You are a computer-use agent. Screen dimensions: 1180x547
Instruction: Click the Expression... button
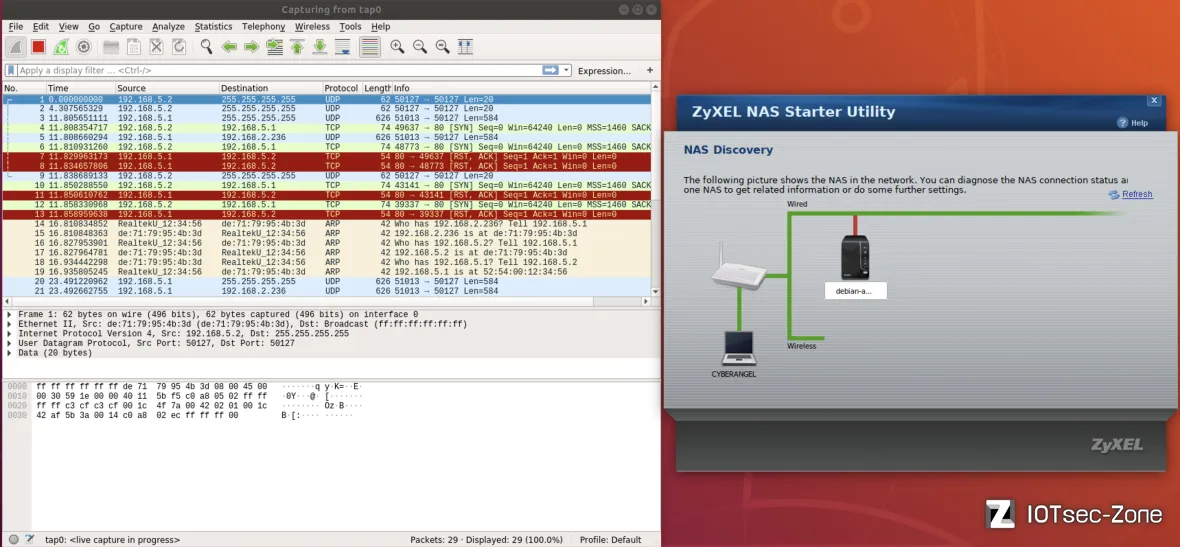click(604, 71)
